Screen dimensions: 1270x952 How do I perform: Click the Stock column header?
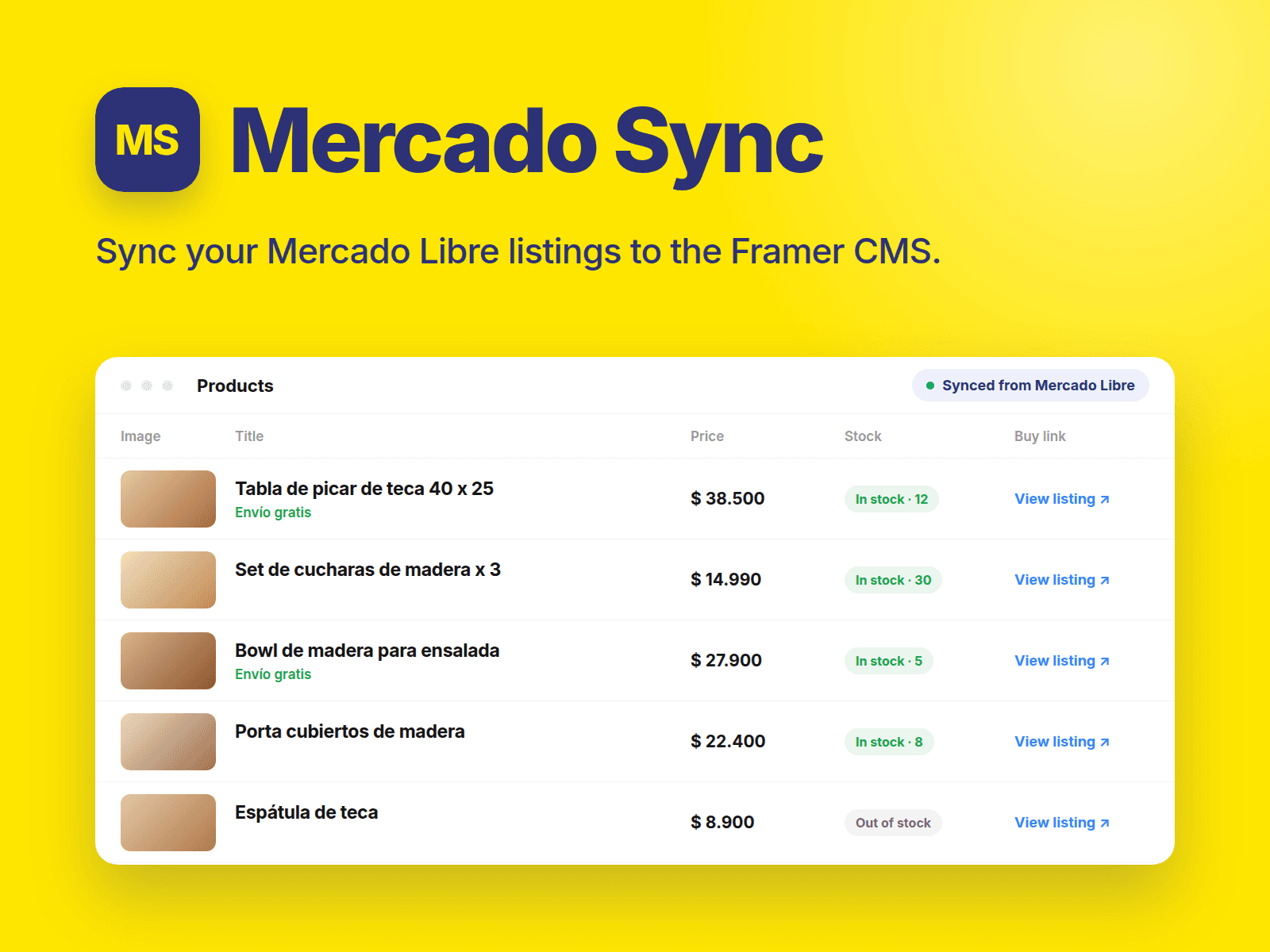tap(863, 436)
